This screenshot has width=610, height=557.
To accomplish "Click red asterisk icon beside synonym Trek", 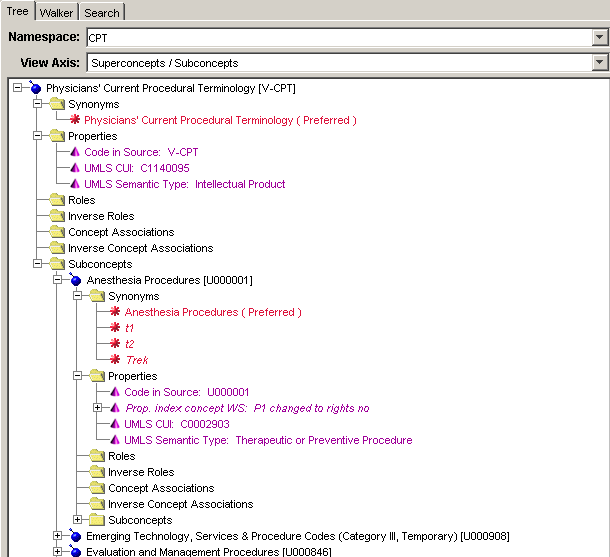I will 115,359.
